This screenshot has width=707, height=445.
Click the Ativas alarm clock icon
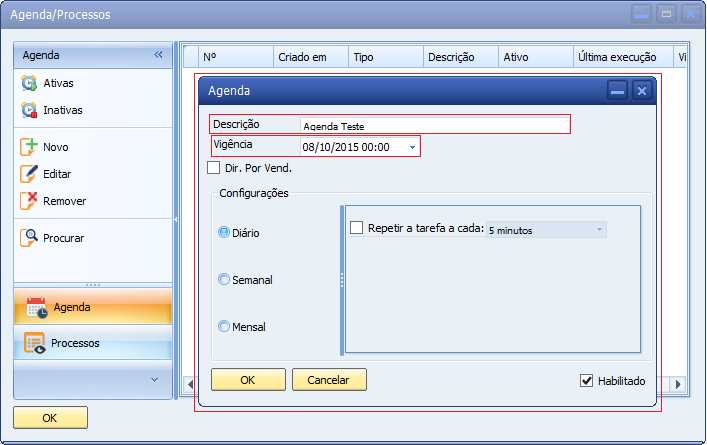pyautogui.click(x=29, y=83)
